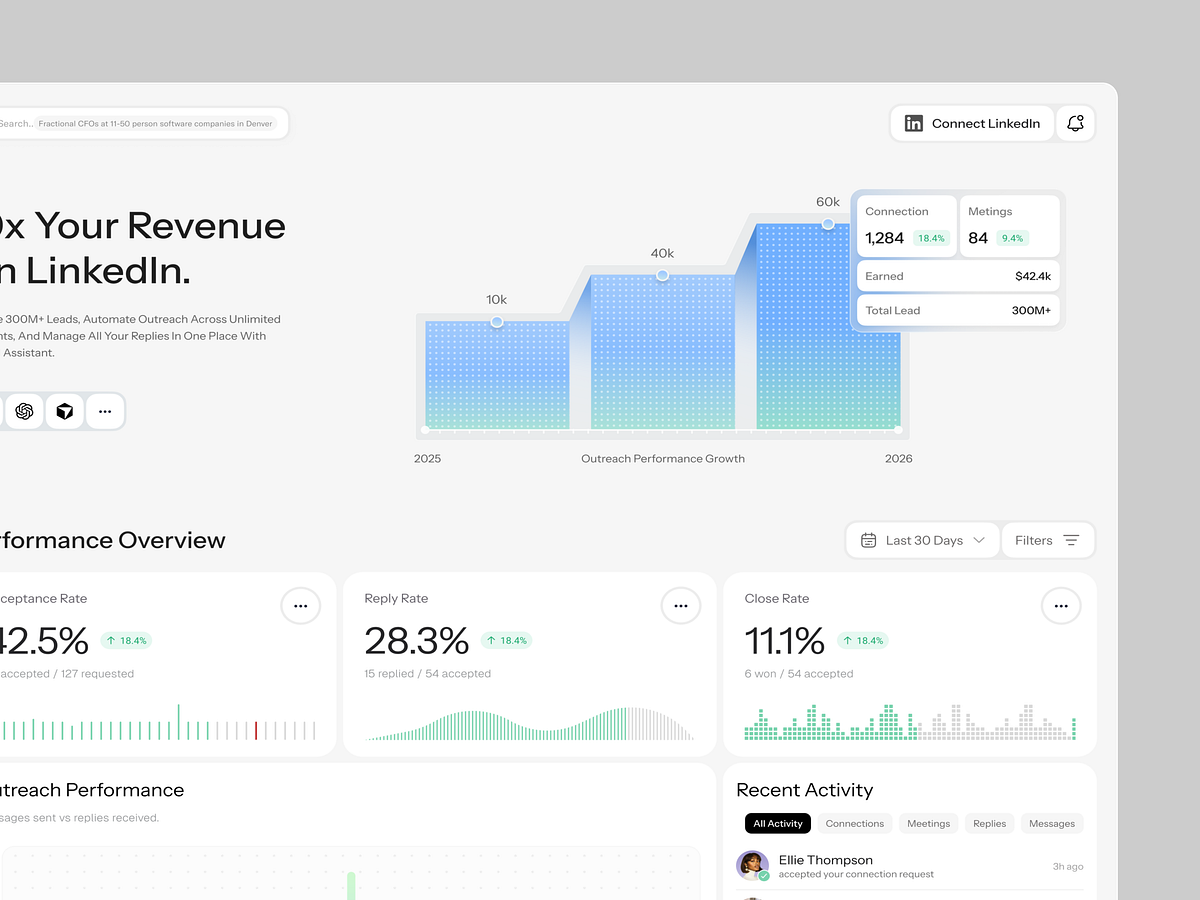Click Ellie Thompson's avatar
Image resolution: width=1200 pixels, height=900 pixels.
click(x=752, y=866)
